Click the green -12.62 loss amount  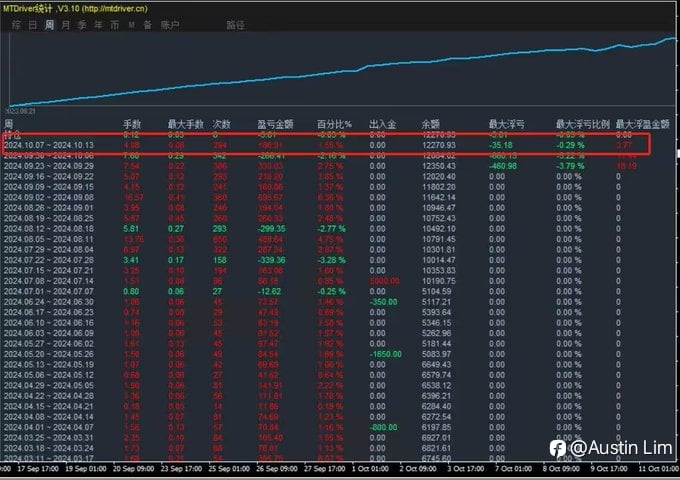(x=269, y=291)
